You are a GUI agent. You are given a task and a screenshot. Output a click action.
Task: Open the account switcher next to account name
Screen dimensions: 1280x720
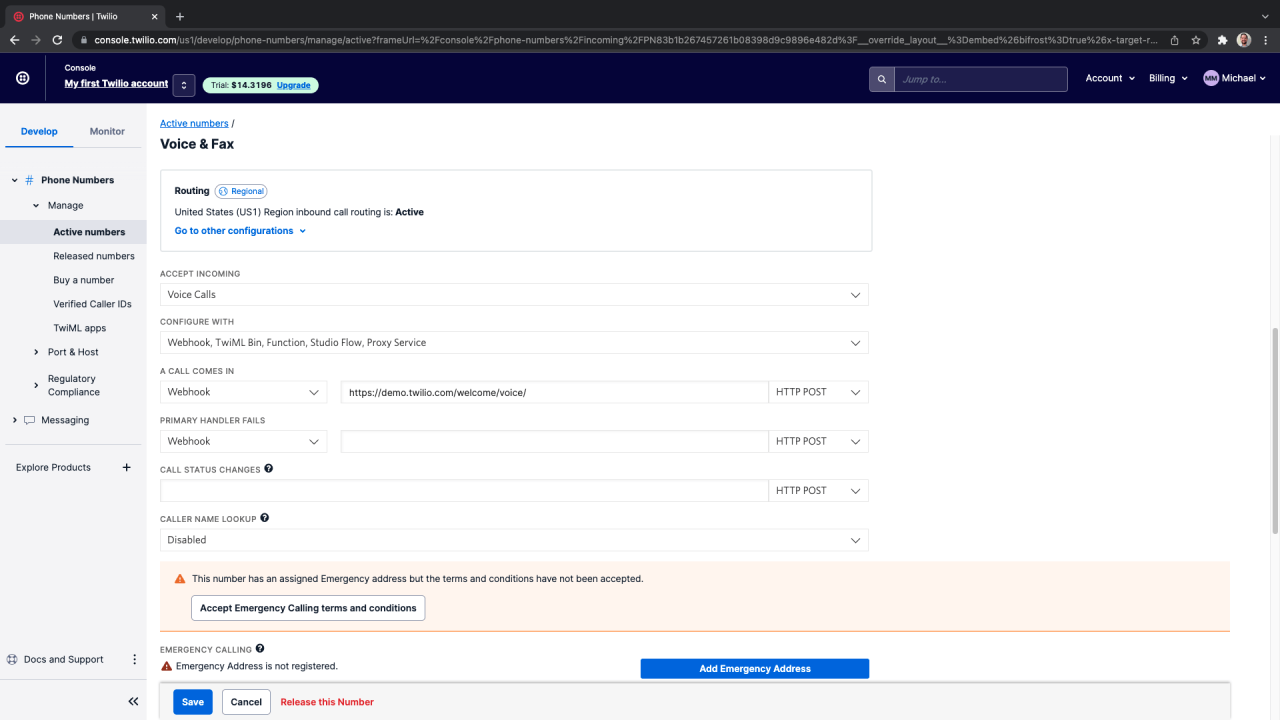[183, 85]
